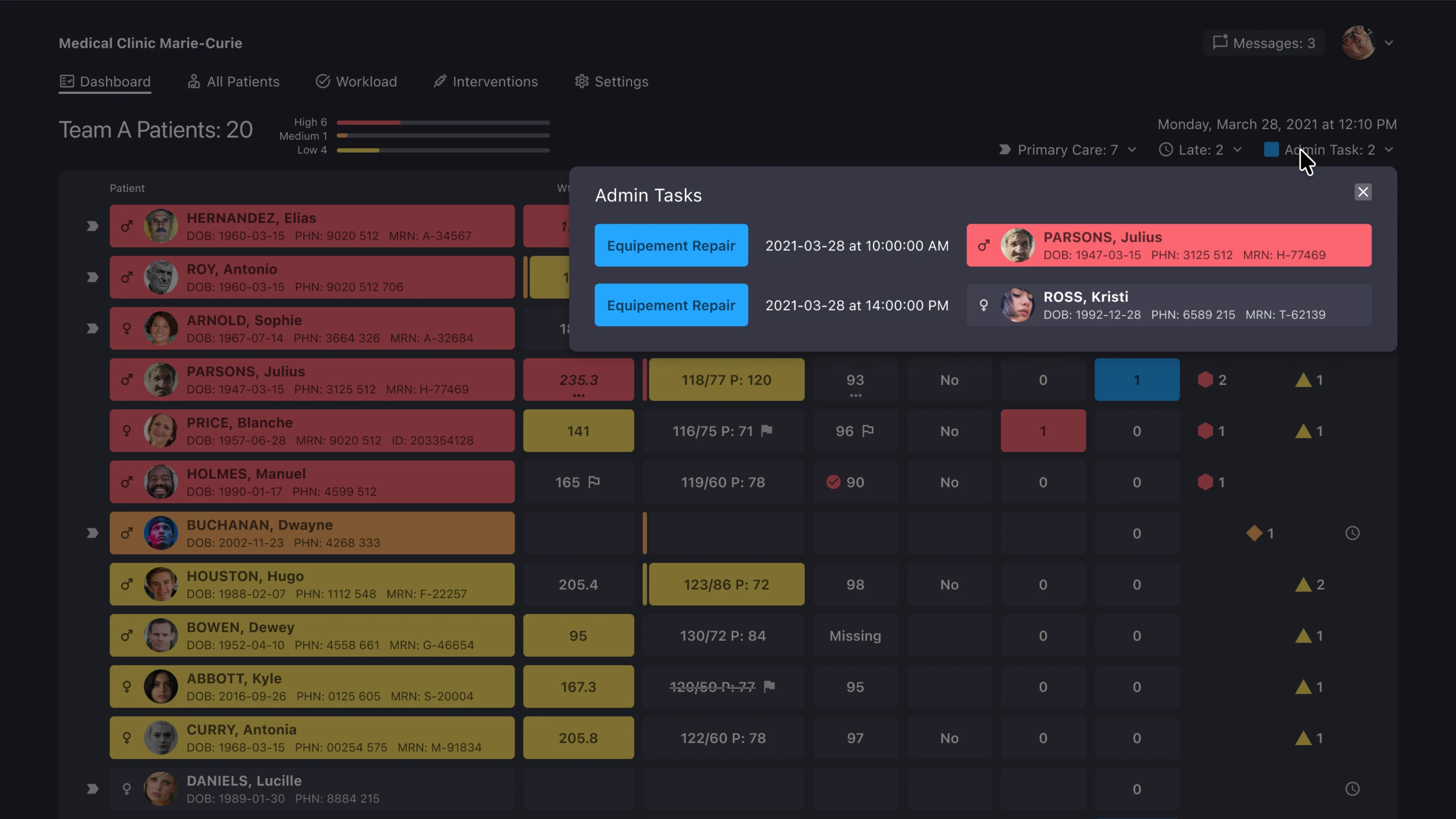Expand the Late: 2 dropdown
Screen dimensions: 1456x819
pyautogui.click(x=1200, y=150)
